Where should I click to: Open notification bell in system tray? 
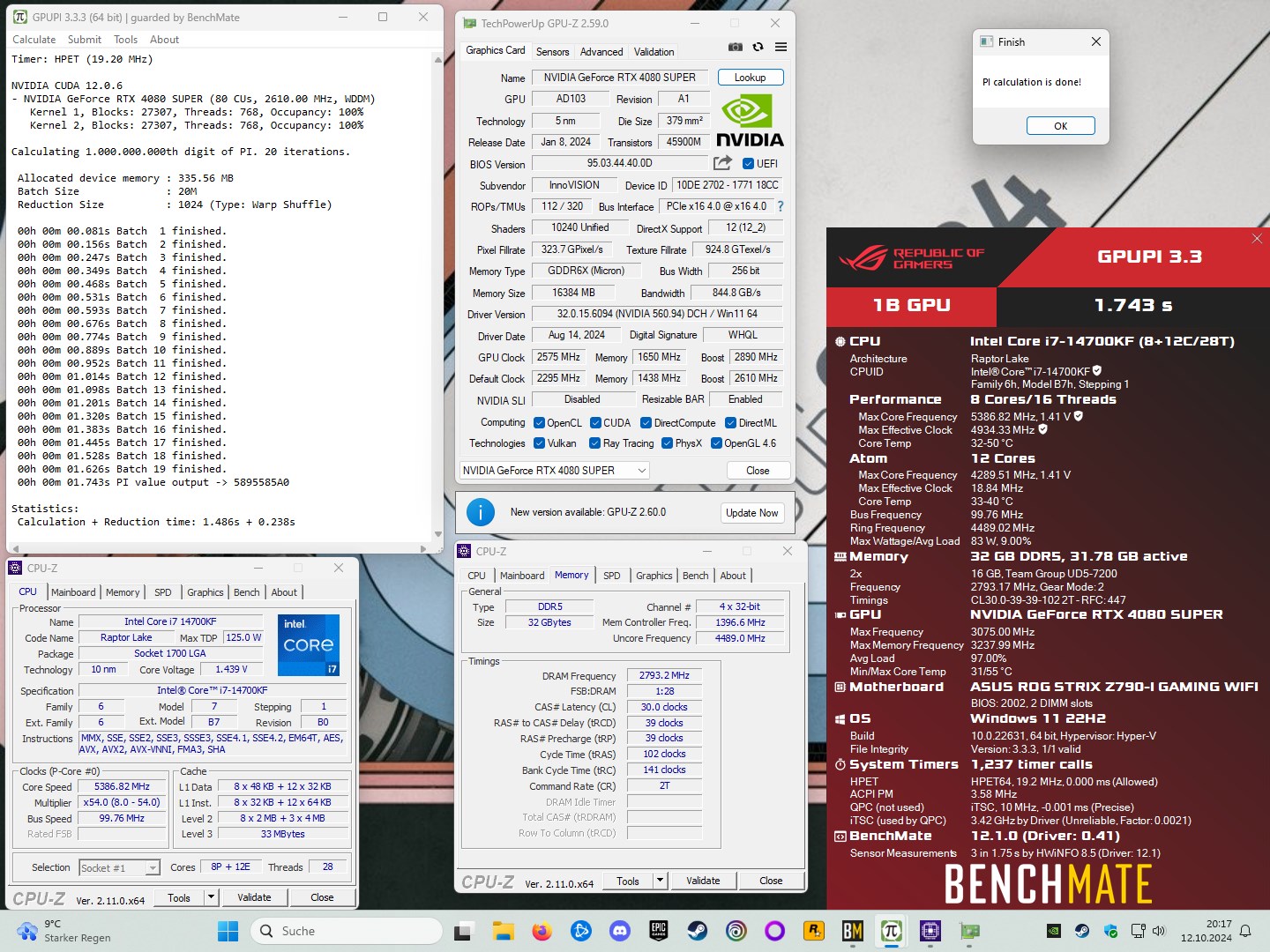pyautogui.click(x=1245, y=931)
